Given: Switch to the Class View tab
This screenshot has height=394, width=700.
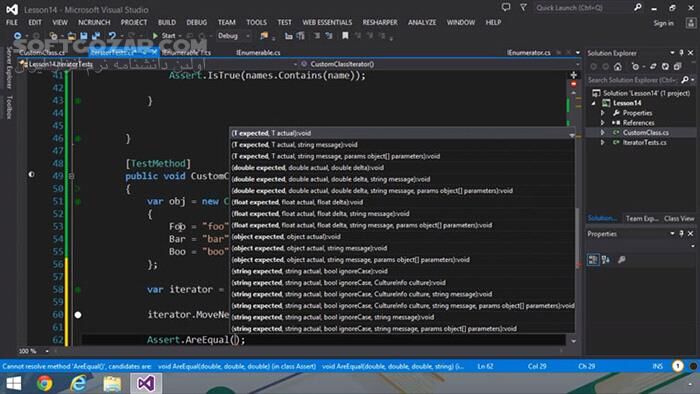Looking at the screenshot, I should (x=679, y=219).
